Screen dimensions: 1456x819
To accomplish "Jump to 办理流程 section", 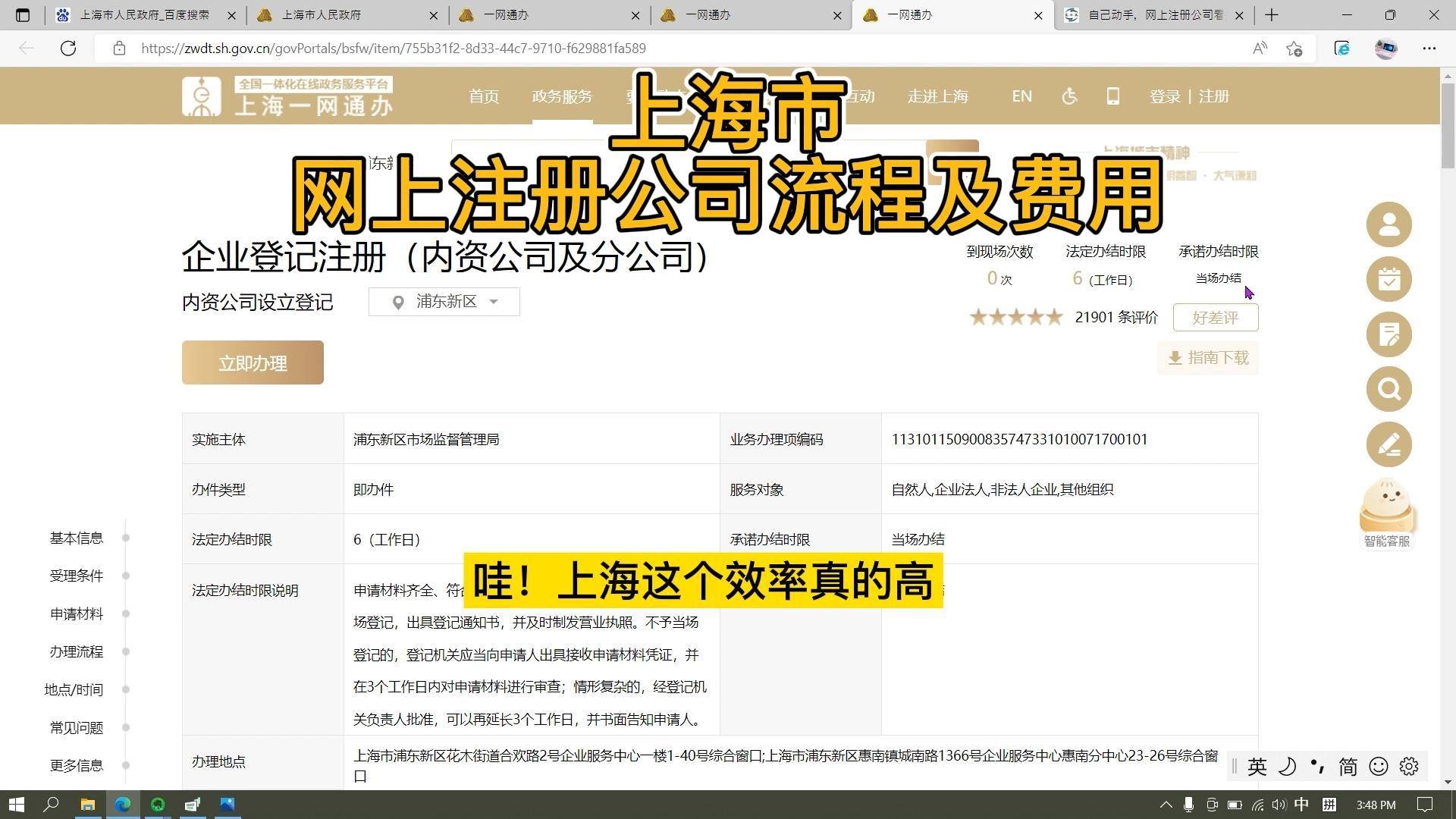I will [x=77, y=652].
